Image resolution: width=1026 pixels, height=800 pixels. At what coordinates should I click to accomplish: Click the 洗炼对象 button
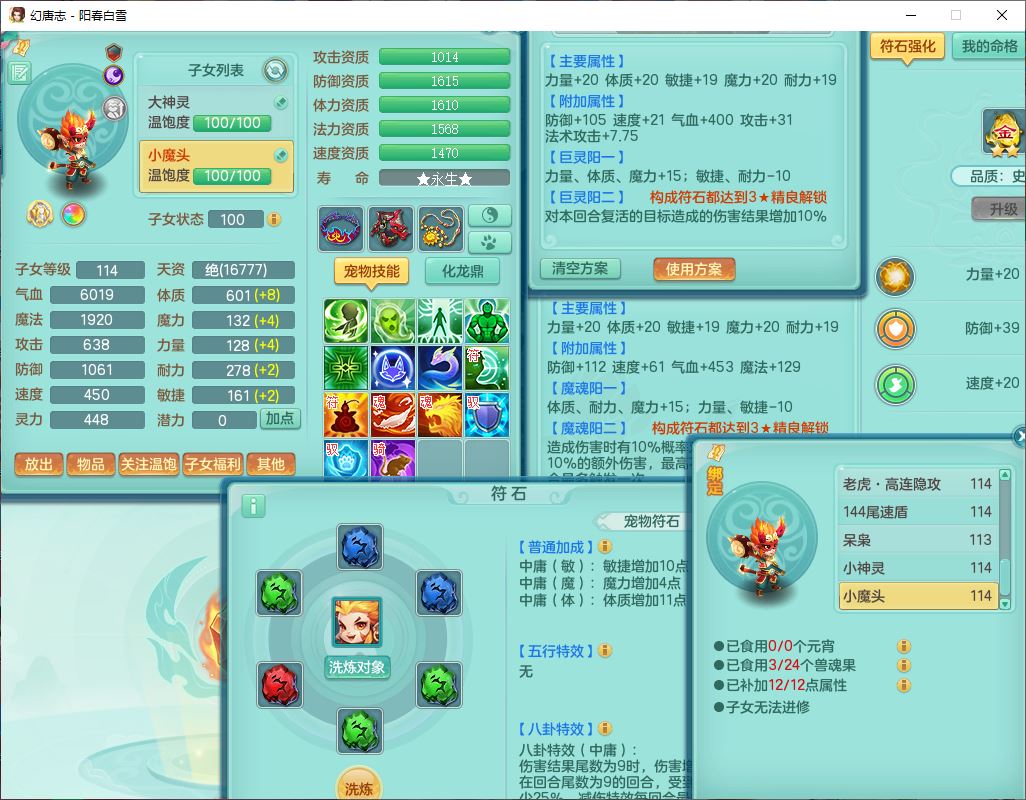[x=357, y=667]
